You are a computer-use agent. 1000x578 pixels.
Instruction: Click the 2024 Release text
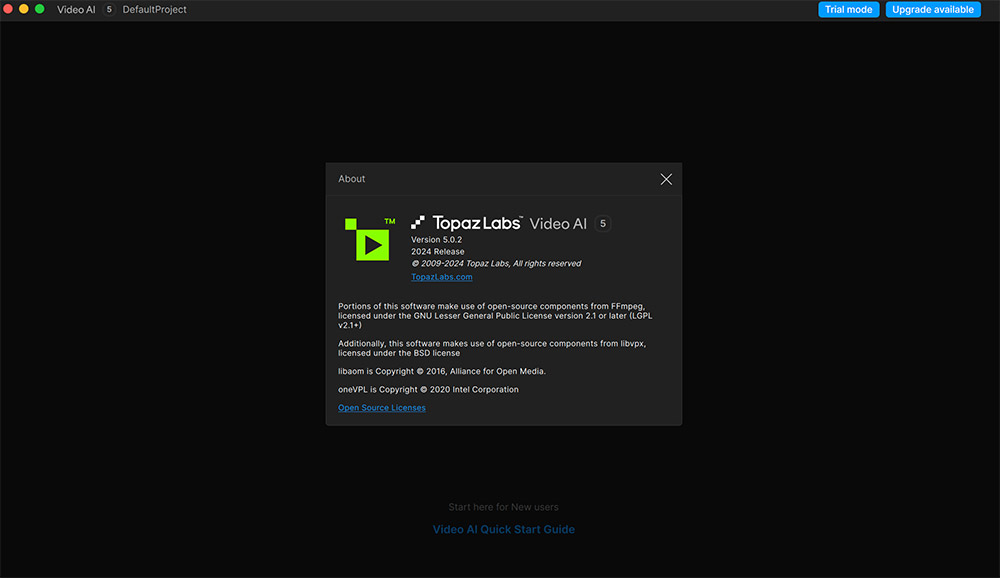[x=438, y=251]
